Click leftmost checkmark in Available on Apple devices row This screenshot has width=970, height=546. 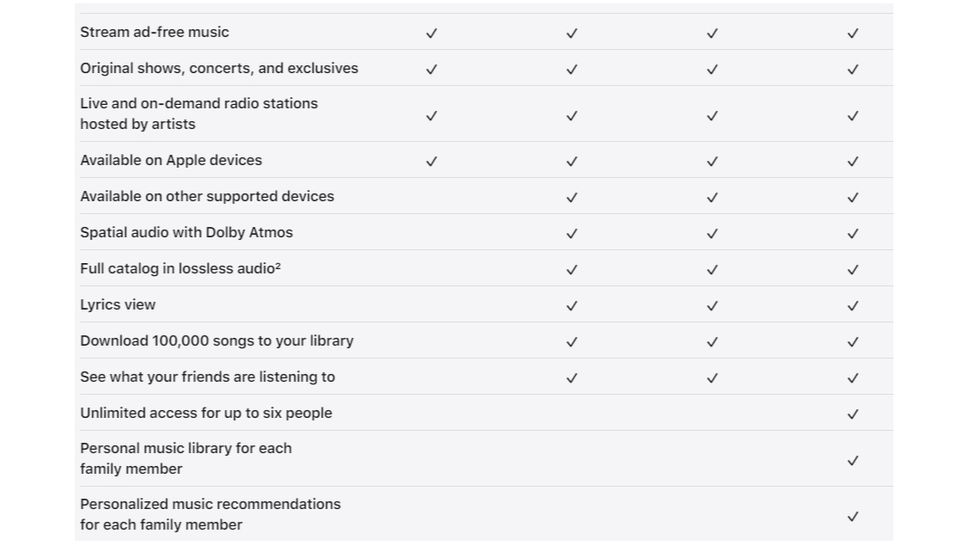pyautogui.click(x=432, y=161)
